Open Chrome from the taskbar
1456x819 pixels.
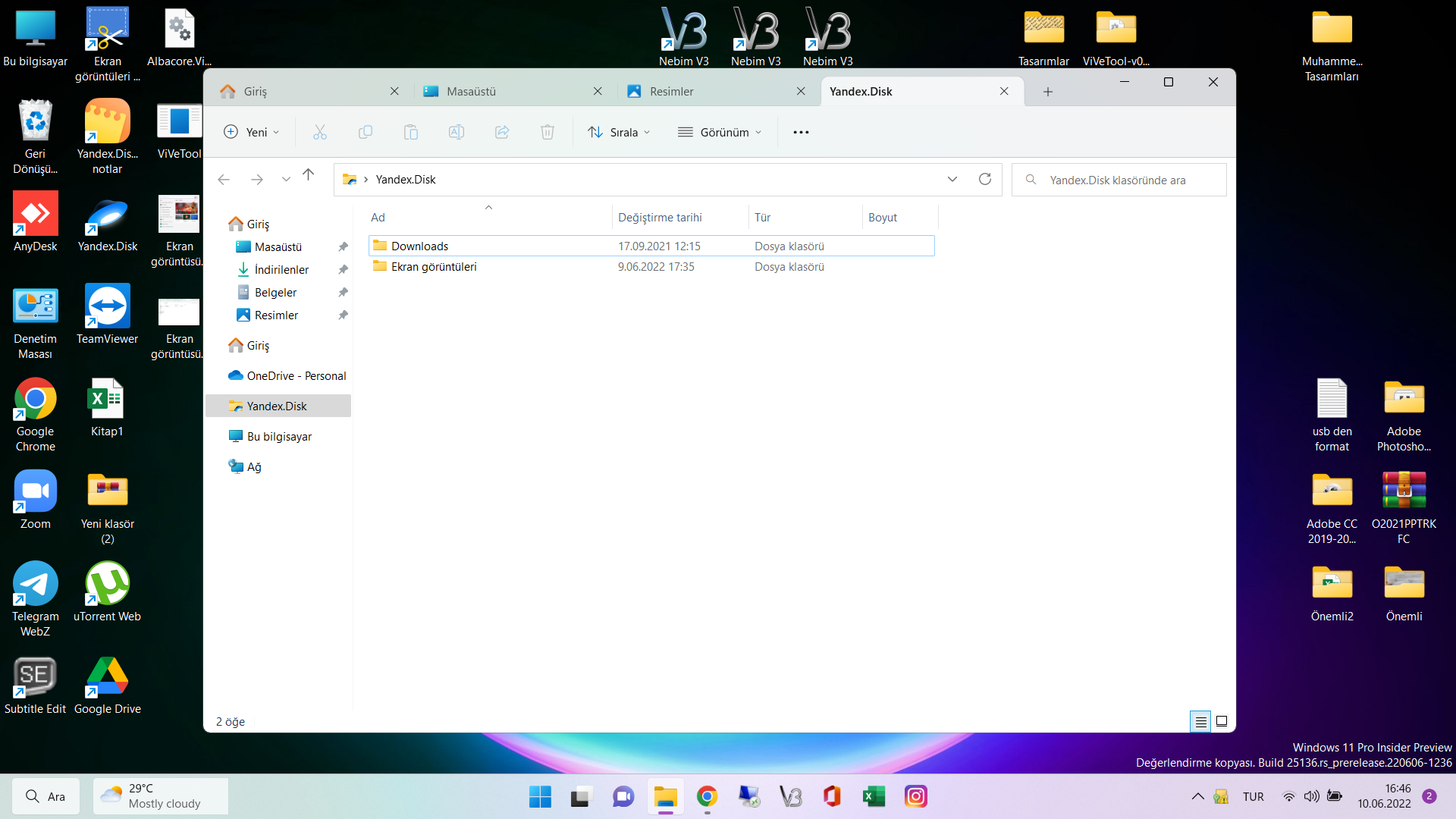click(x=707, y=796)
